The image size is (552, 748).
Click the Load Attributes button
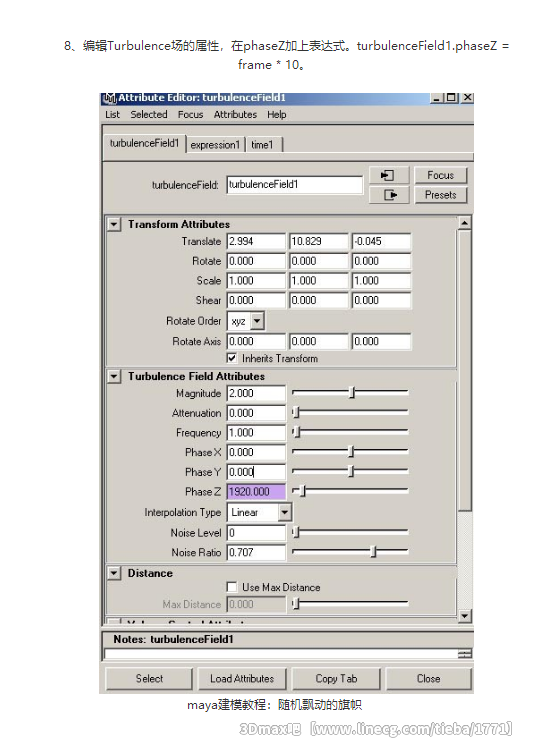pyautogui.click(x=242, y=678)
